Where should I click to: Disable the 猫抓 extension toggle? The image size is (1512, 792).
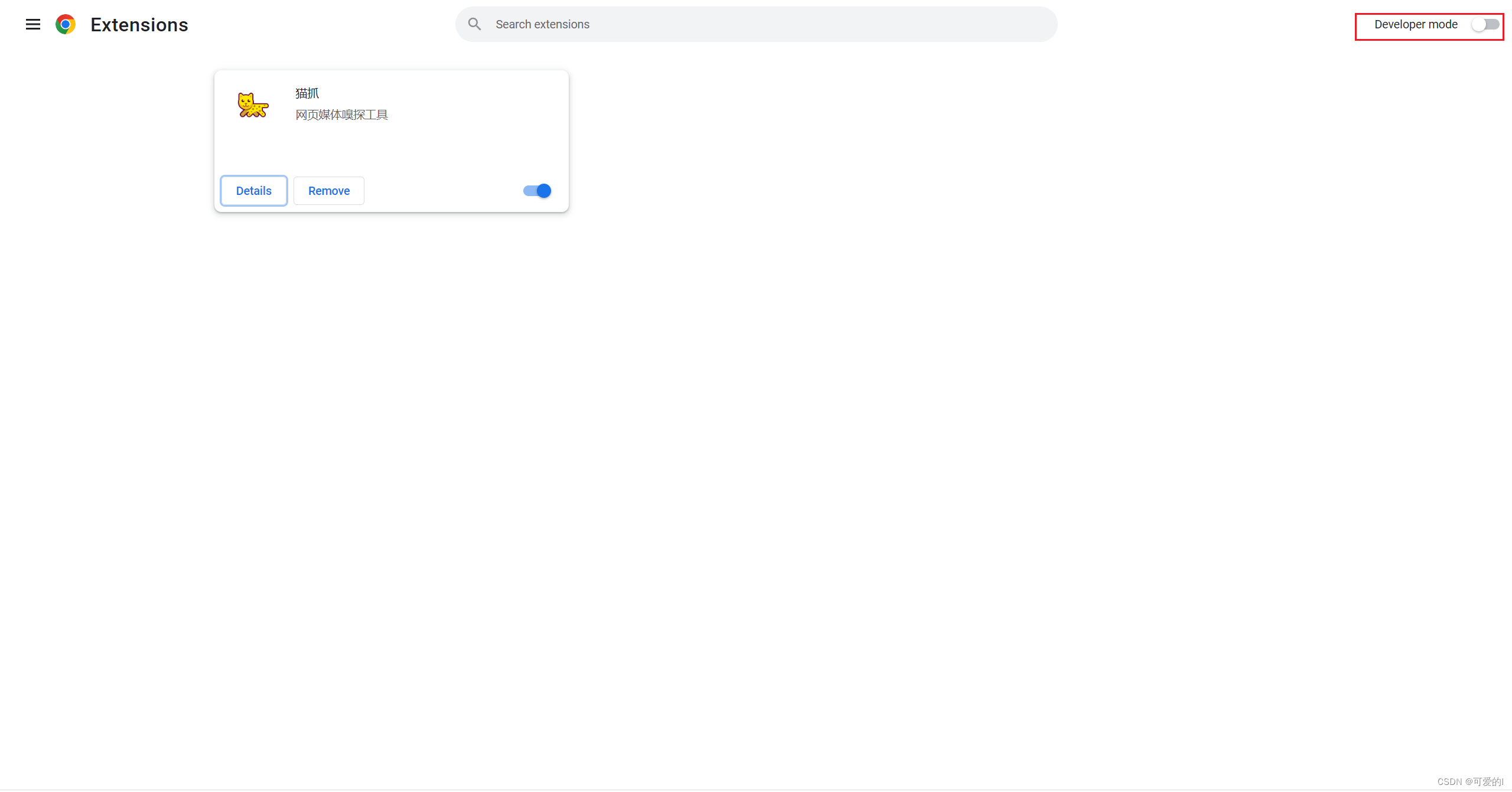tap(537, 191)
